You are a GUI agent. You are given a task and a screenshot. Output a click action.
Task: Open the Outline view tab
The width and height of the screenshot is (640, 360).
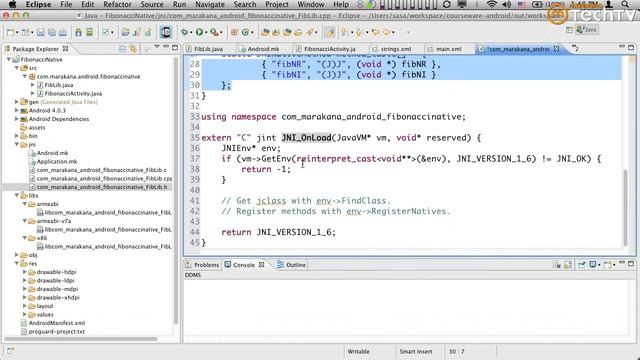pyautogui.click(x=291, y=265)
